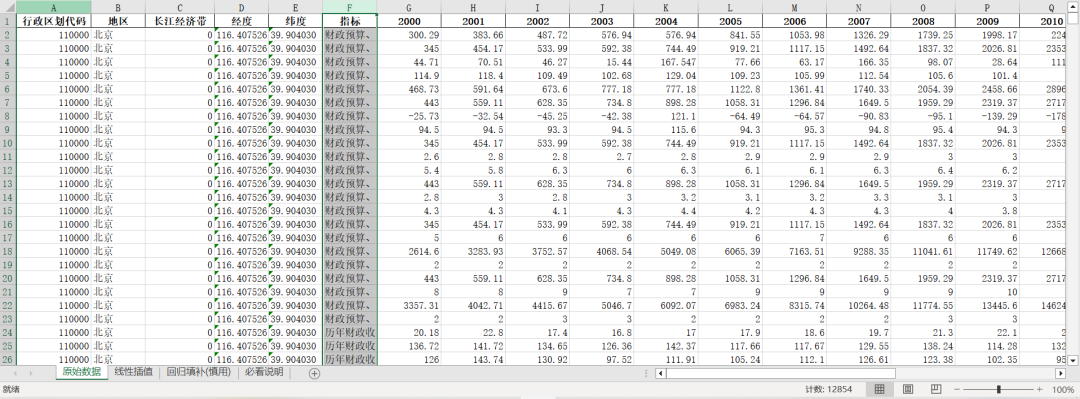This screenshot has width=1080, height=399.
Task: Click vertical scrollbar down arrow
Action: 1072,360
